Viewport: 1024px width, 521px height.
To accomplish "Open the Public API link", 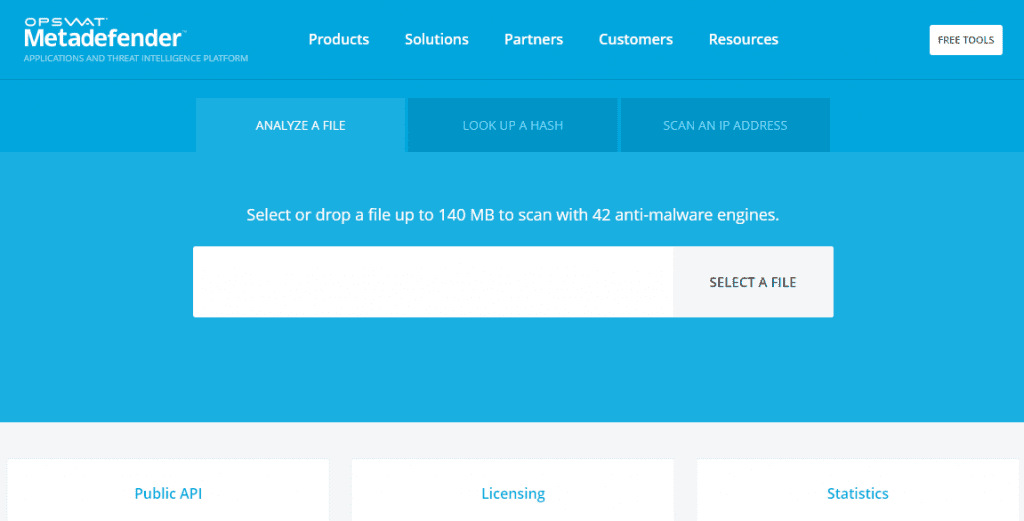I will tap(168, 494).
